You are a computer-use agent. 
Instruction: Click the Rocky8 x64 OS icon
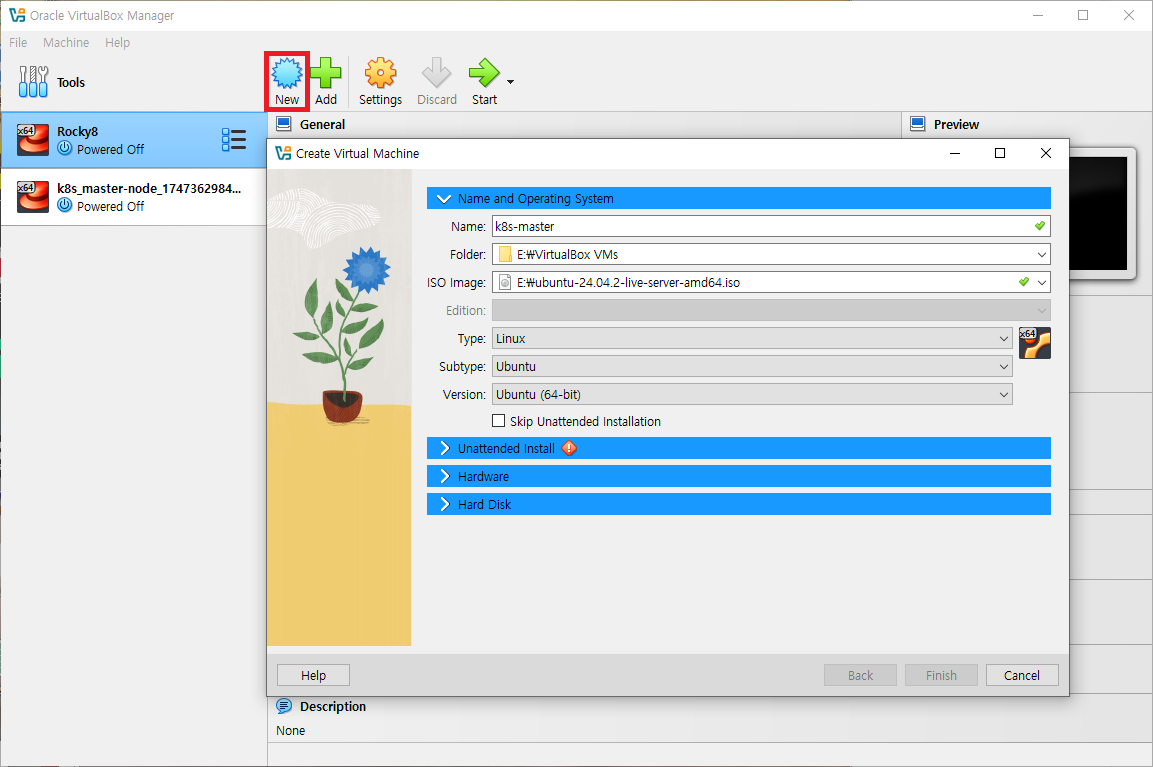coord(33,140)
